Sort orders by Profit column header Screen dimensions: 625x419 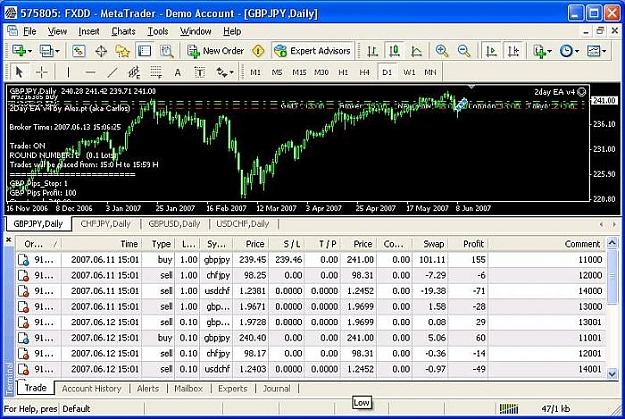(x=468, y=244)
